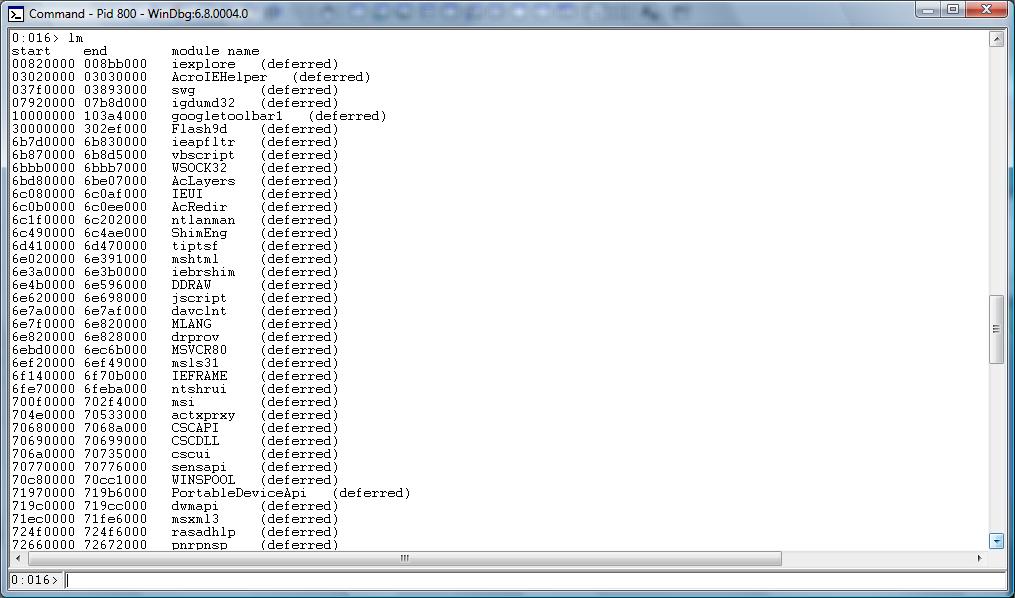Viewport: 1015px width, 598px height.
Task: Click the CSCDLL module name
Action: (x=195, y=441)
